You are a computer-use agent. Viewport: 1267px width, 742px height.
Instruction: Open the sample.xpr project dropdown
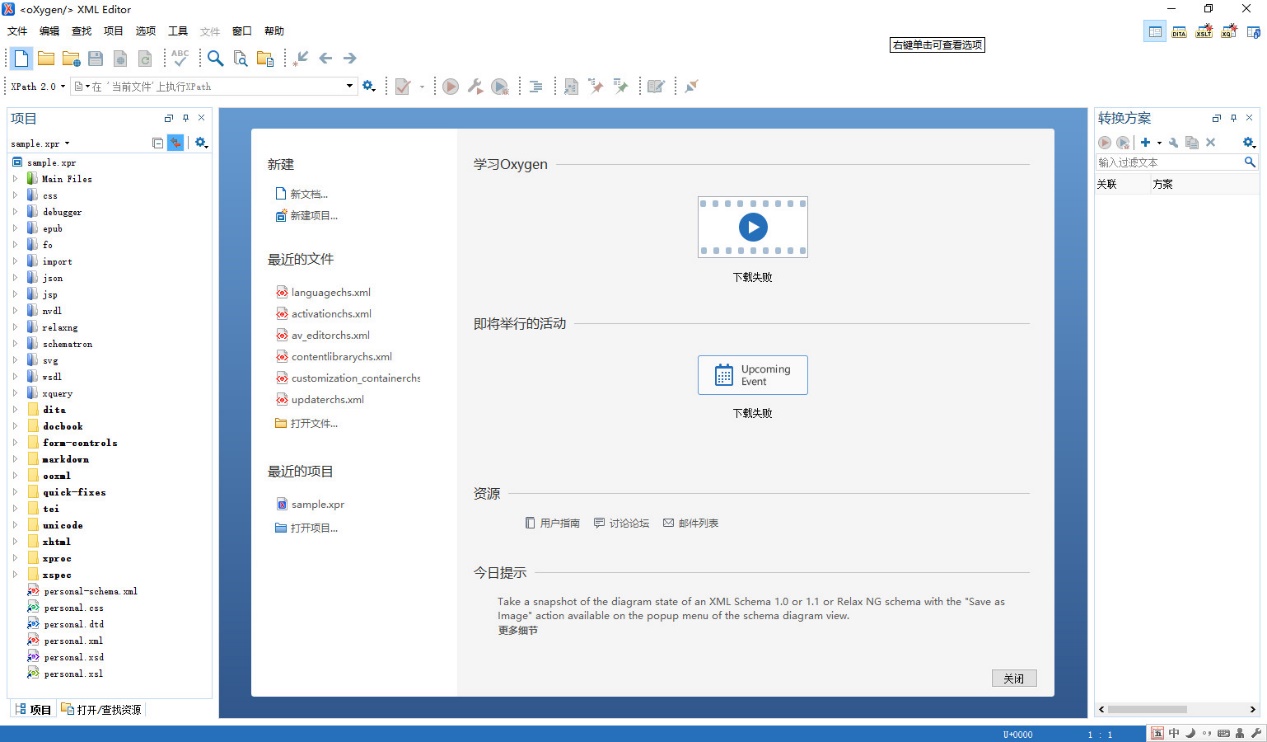click(x=40, y=143)
